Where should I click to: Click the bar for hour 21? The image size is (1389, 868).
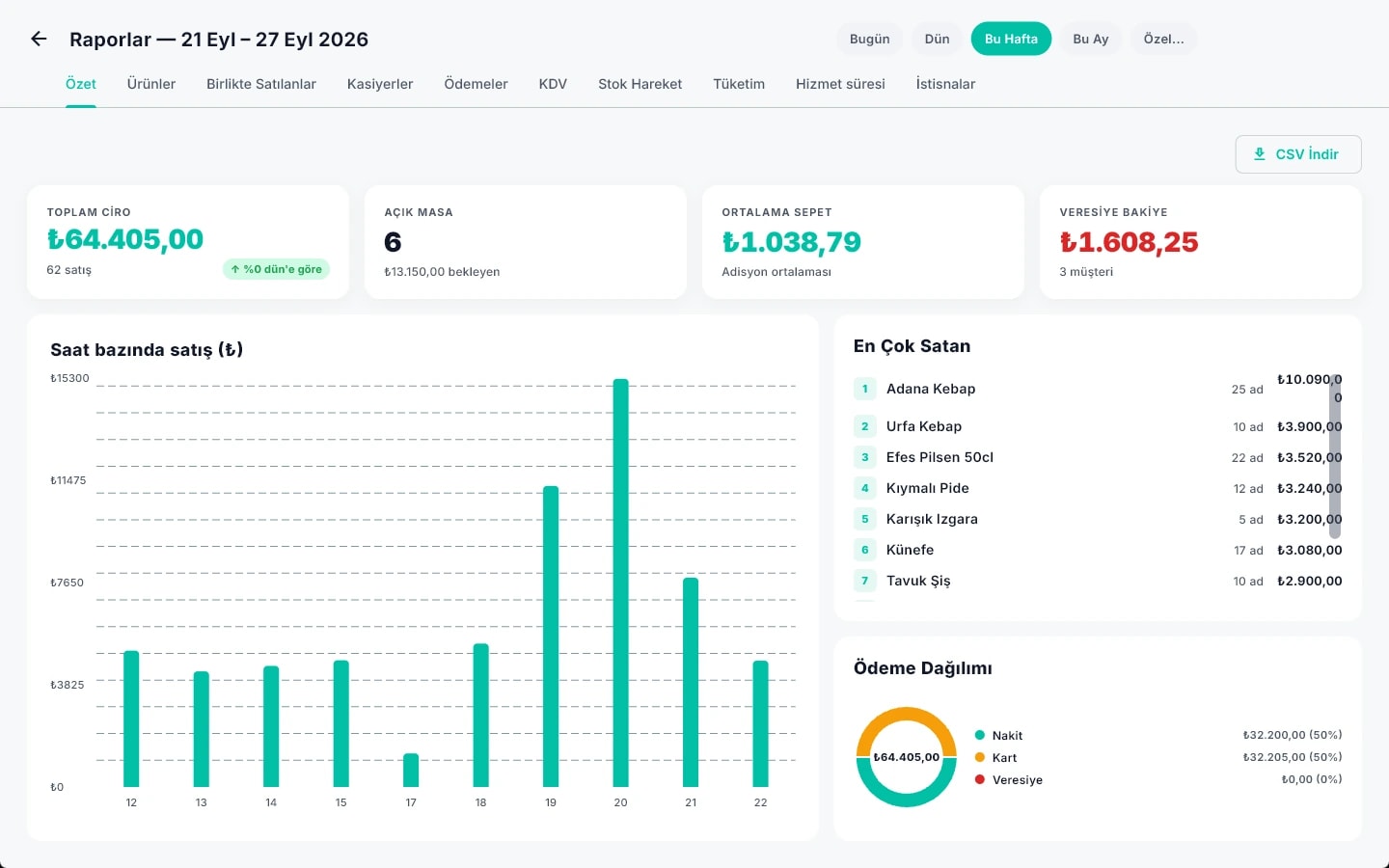pyautogui.click(x=691, y=682)
